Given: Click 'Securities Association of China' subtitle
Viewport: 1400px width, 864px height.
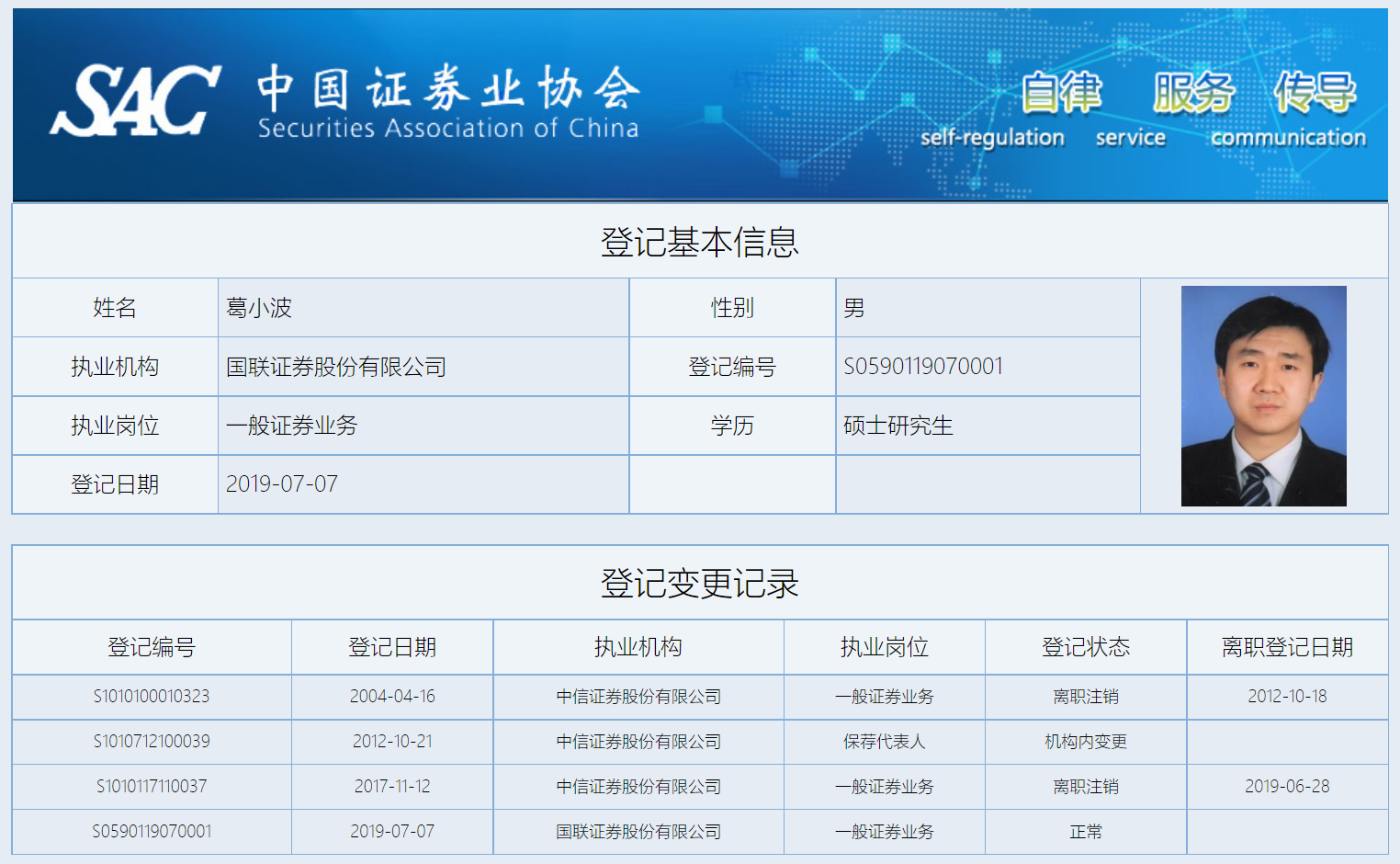Looking at the screenshot, I should click(448, 129).
